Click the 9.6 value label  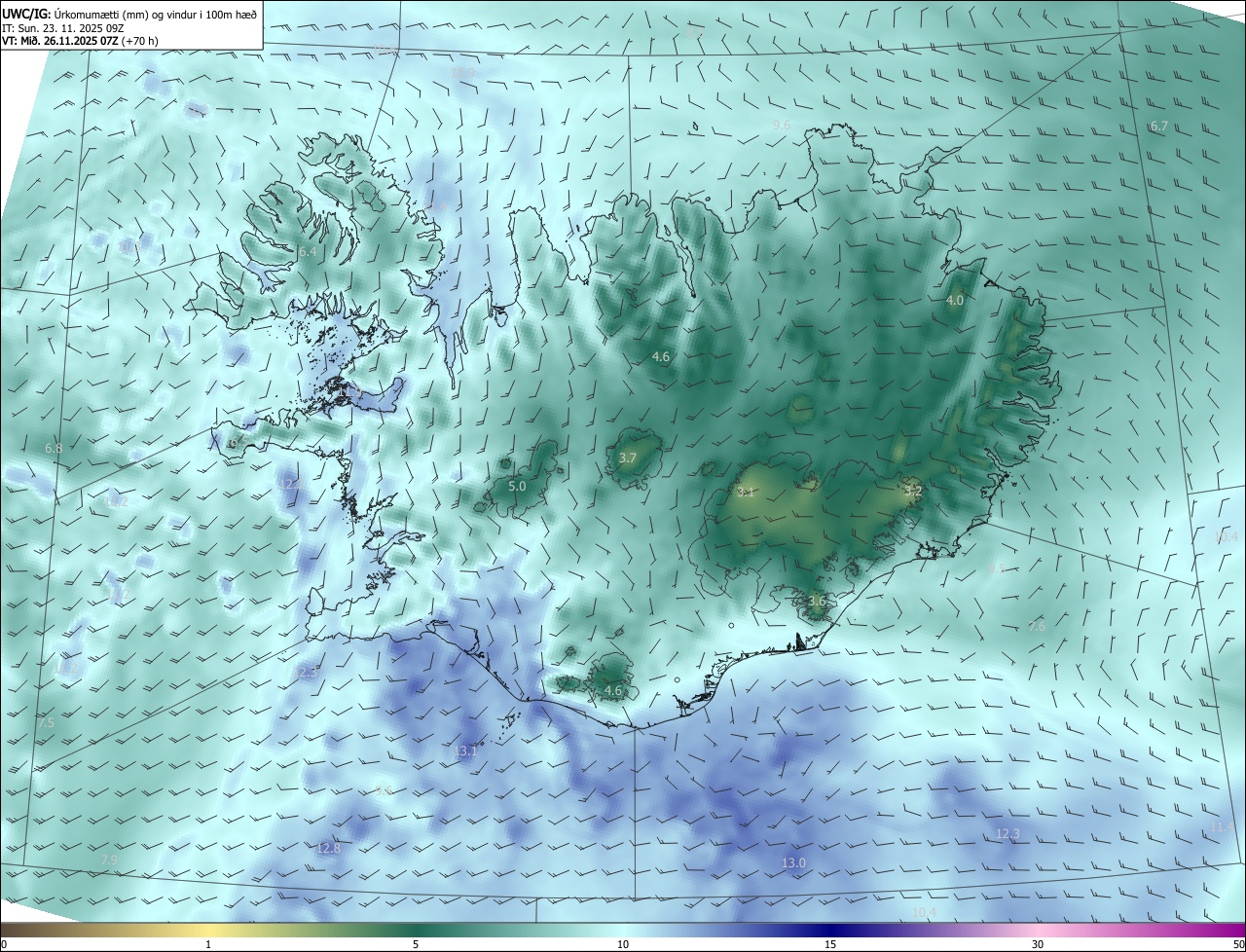point(782,126)
